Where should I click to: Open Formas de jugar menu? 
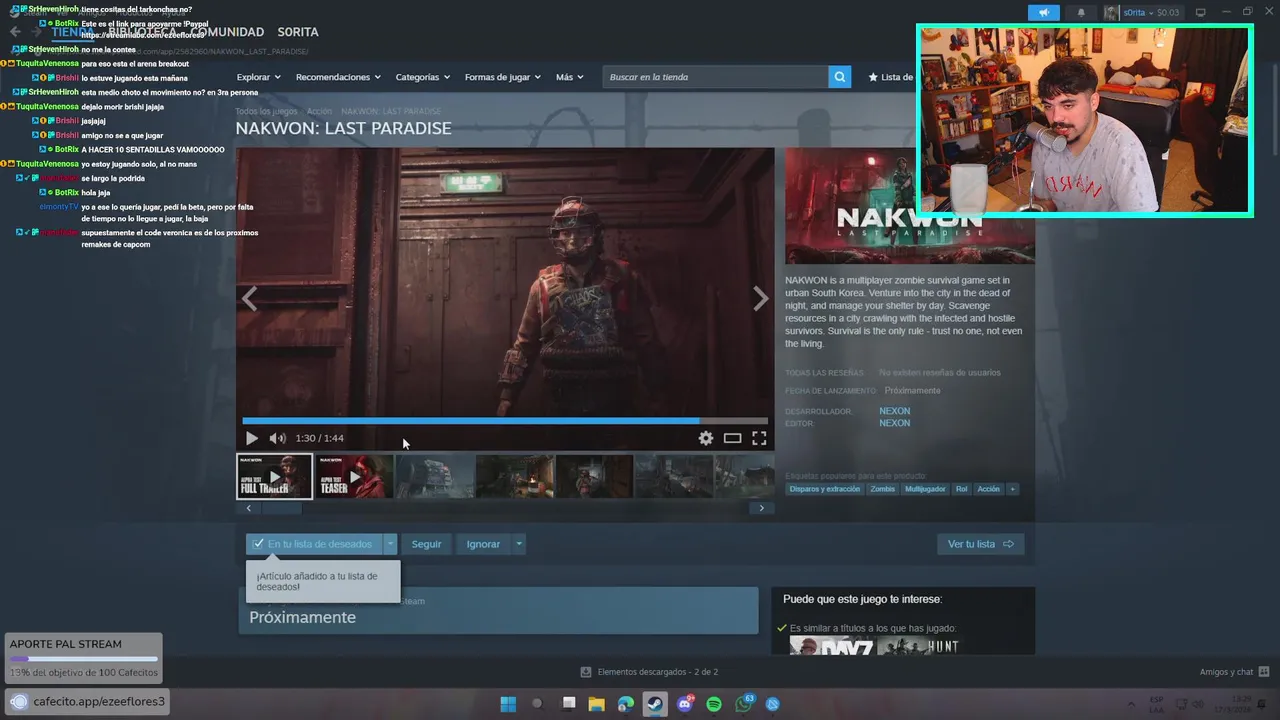tap(502, 77)
